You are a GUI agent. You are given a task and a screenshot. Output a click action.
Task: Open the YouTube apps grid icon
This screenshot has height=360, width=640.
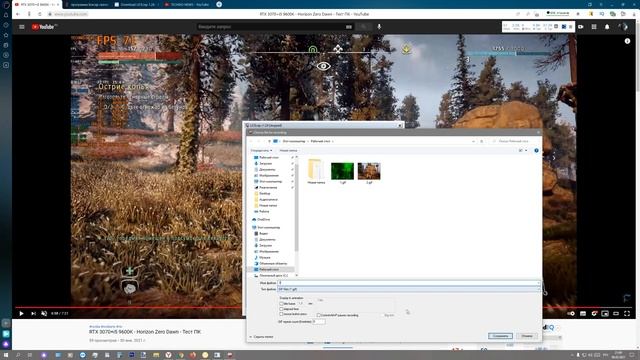594,27
